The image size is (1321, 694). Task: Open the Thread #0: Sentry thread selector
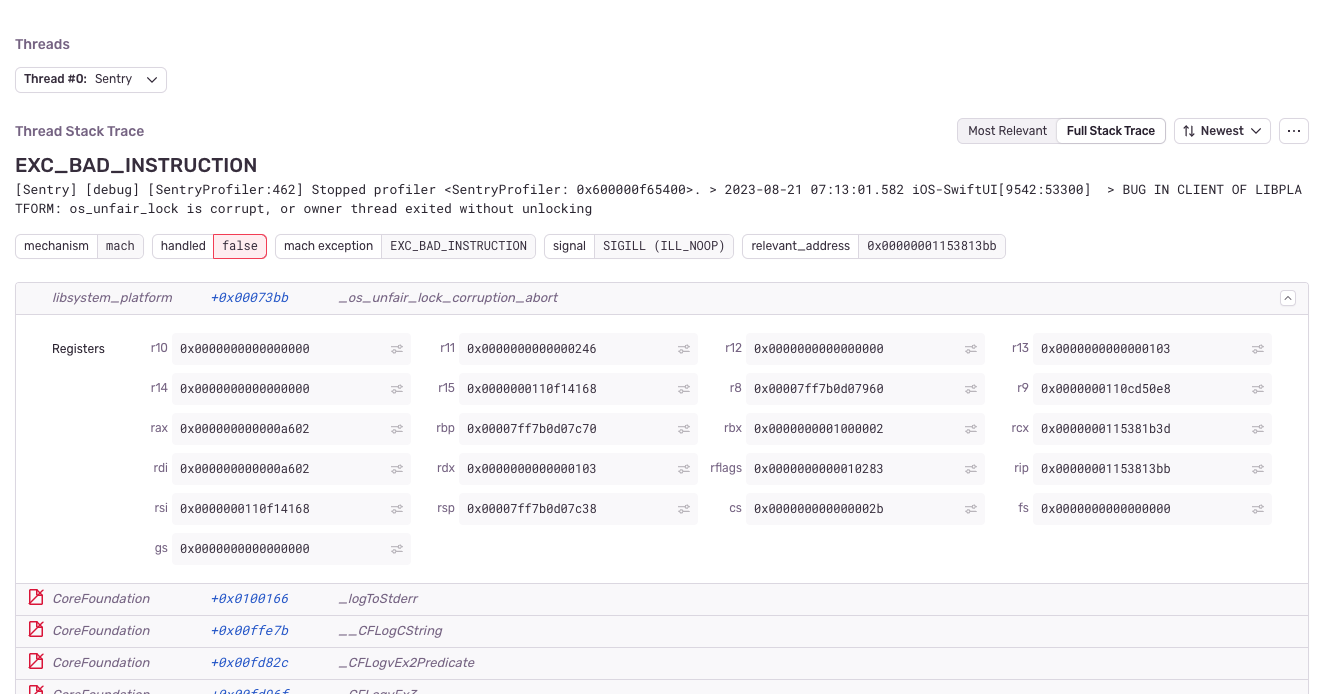[x=90, y=79]
